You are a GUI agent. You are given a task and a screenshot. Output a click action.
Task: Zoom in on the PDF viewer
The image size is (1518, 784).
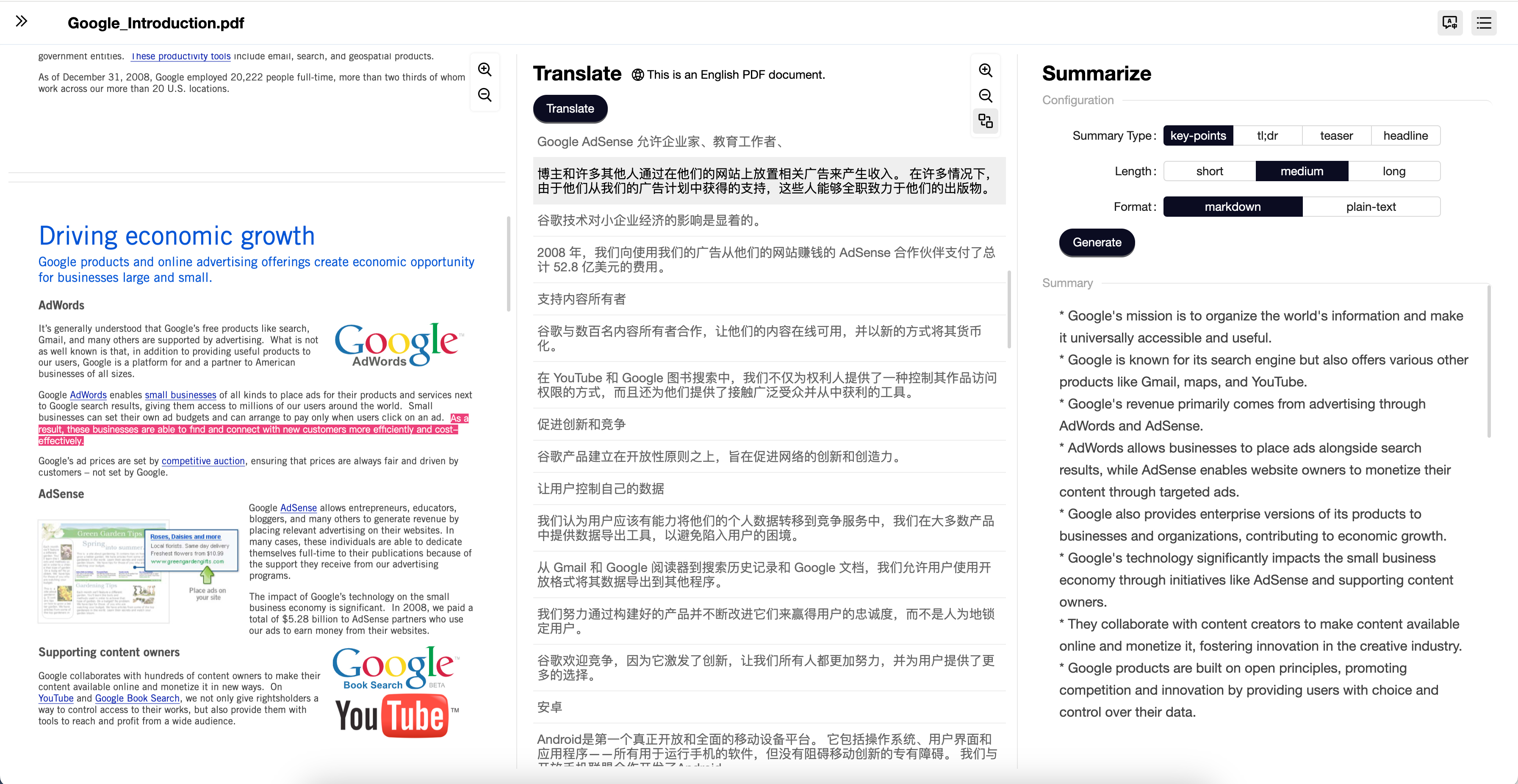click(485, 69)
